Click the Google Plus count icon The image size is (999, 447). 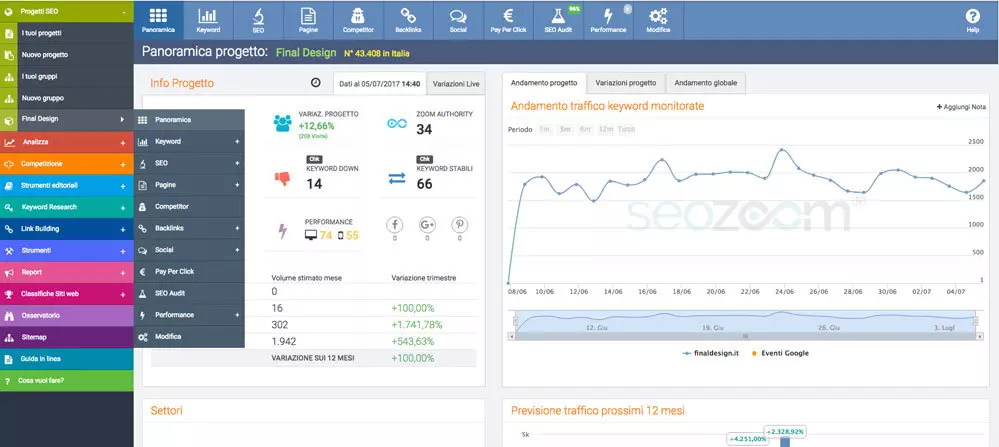pos(427,225)
